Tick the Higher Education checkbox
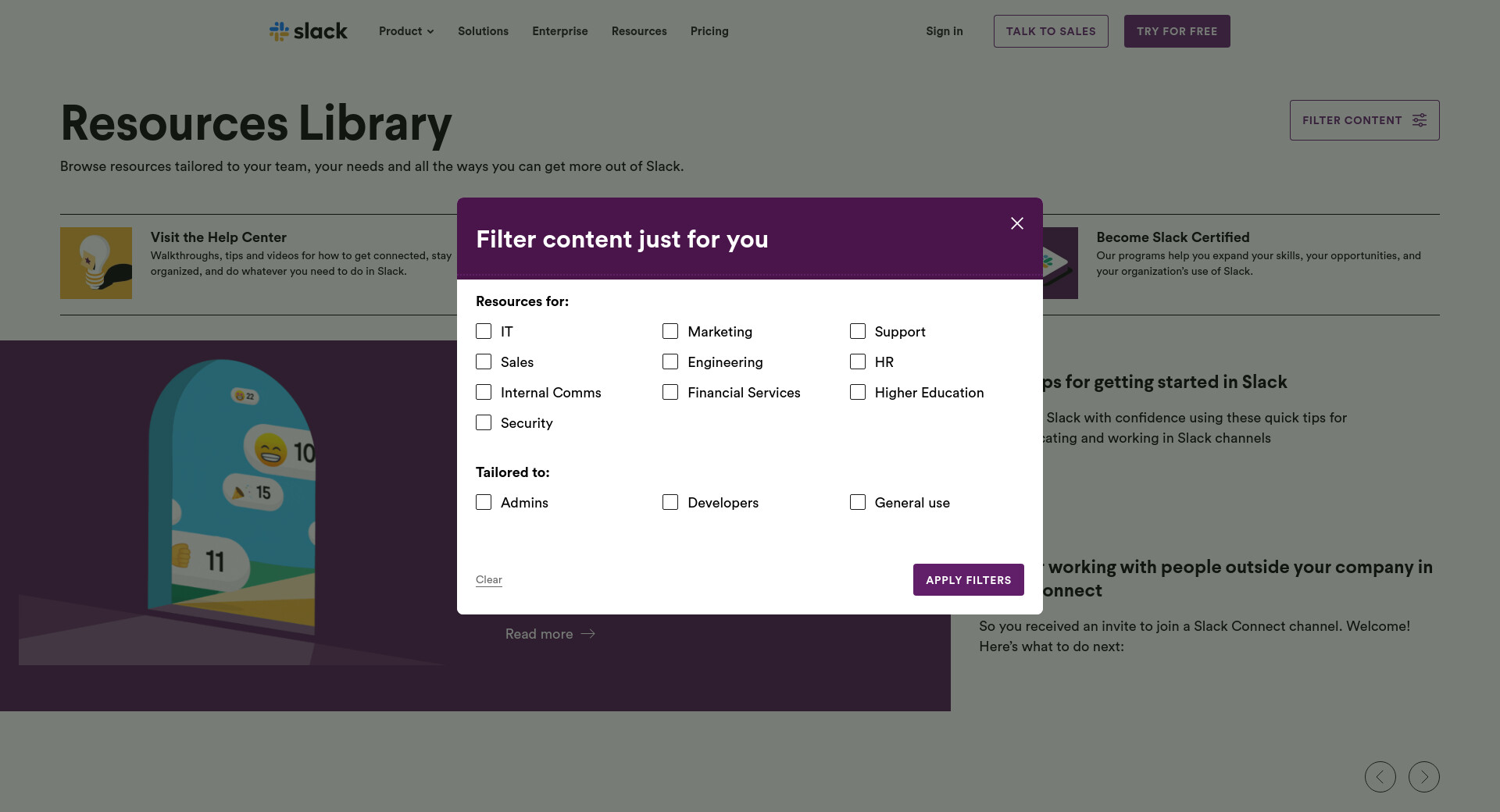Viewport: 1500px width, 812px height. click(858, 393)
